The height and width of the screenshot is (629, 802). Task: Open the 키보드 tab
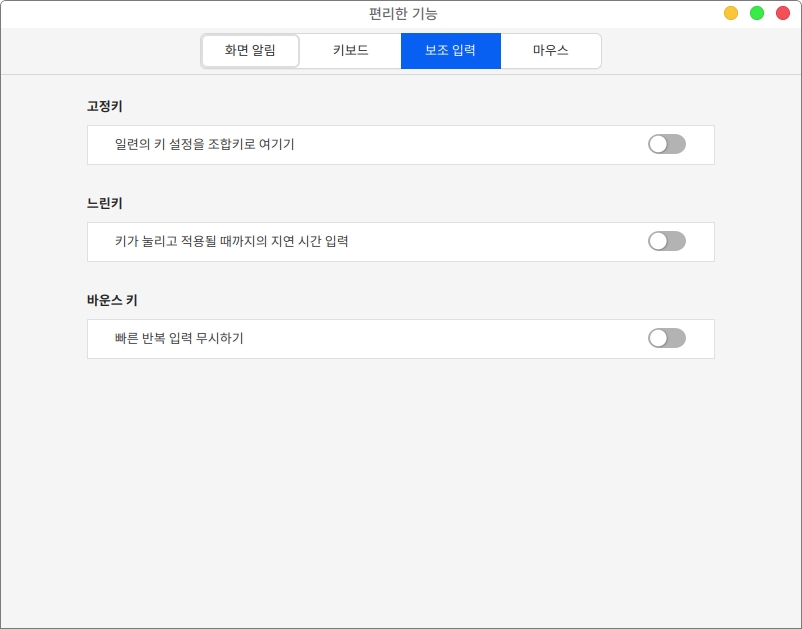(x=350, y=51)
